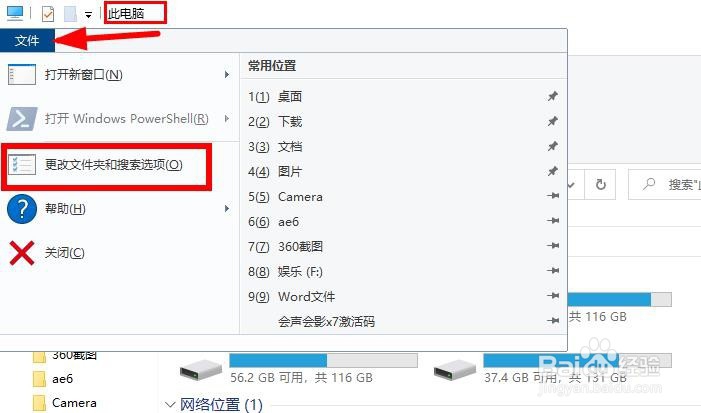Click the refresh icon beside the search box
Viewport: 701px width, 413px height.
pyautogui.click(x=601, y=184)
